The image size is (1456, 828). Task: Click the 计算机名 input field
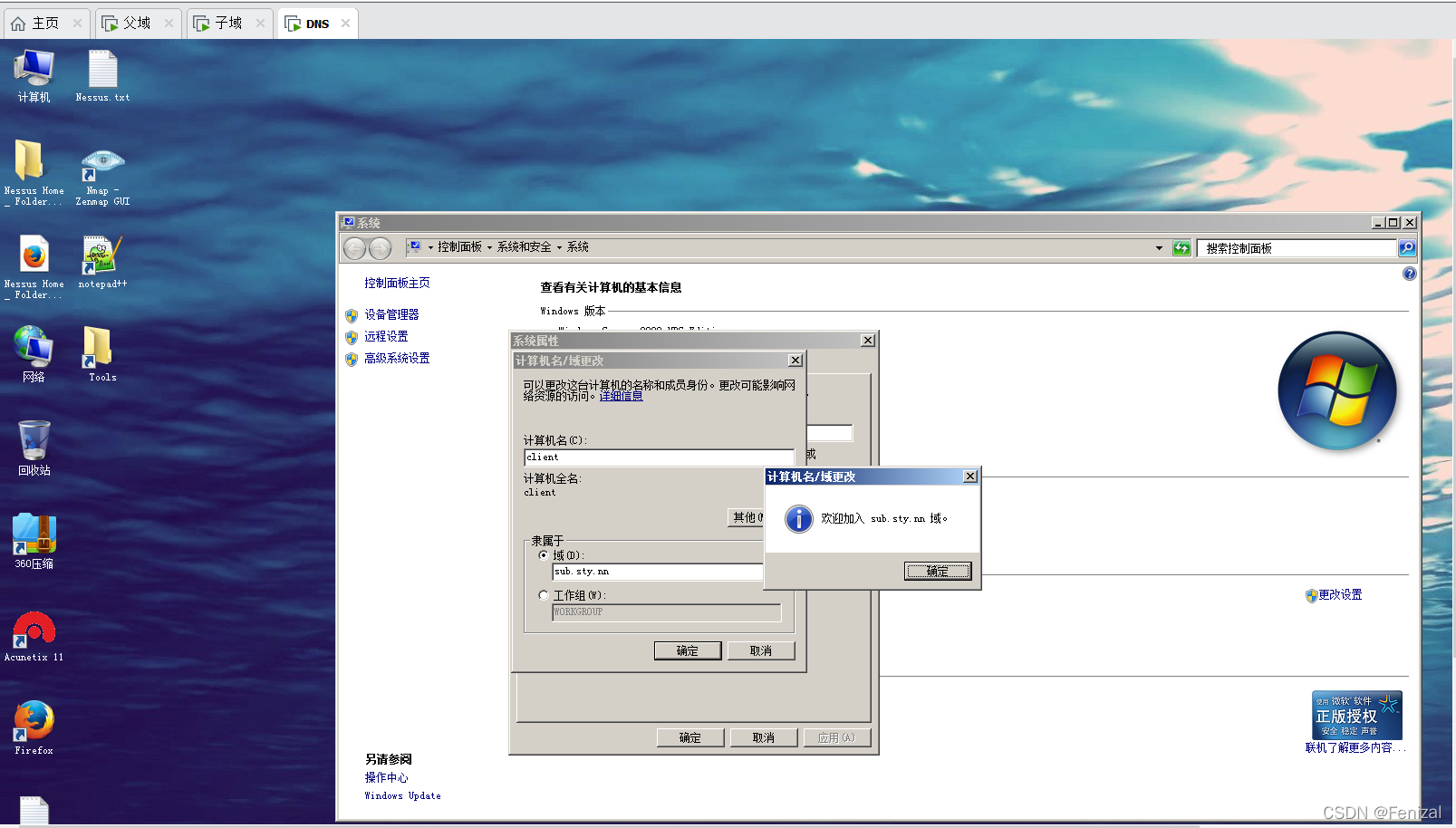[659, 457]
